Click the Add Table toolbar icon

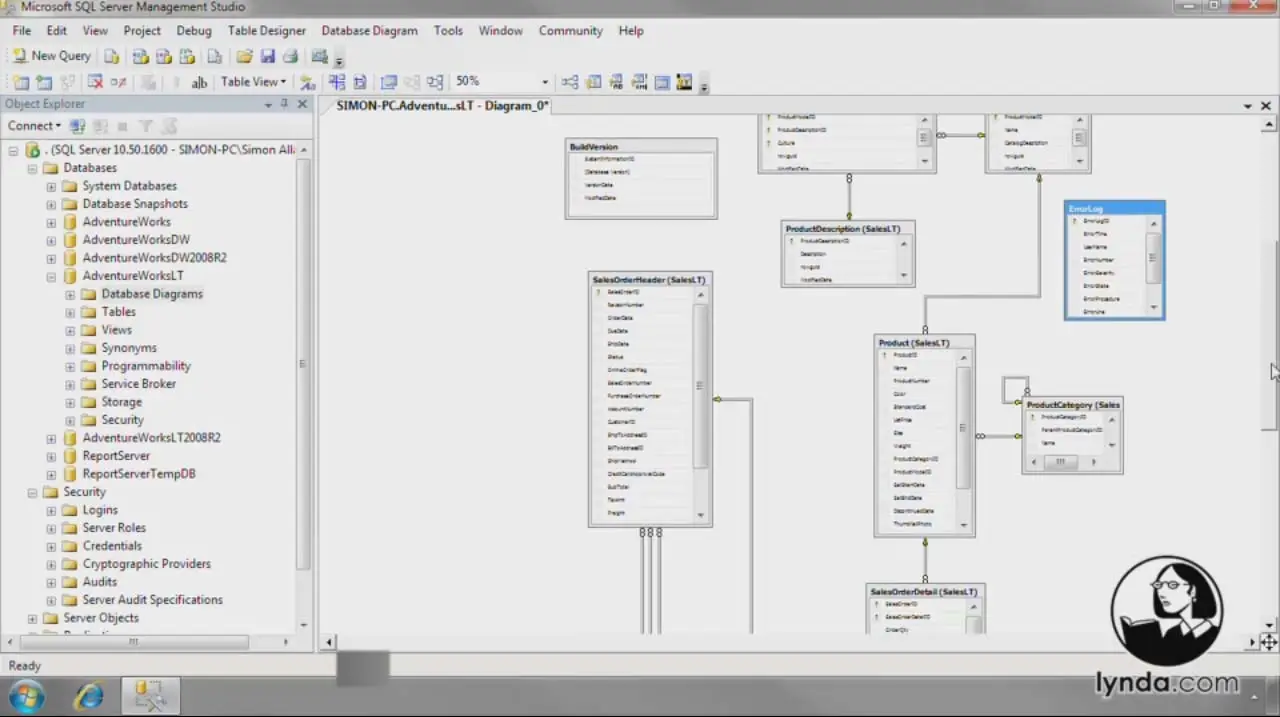pos(44,82)
